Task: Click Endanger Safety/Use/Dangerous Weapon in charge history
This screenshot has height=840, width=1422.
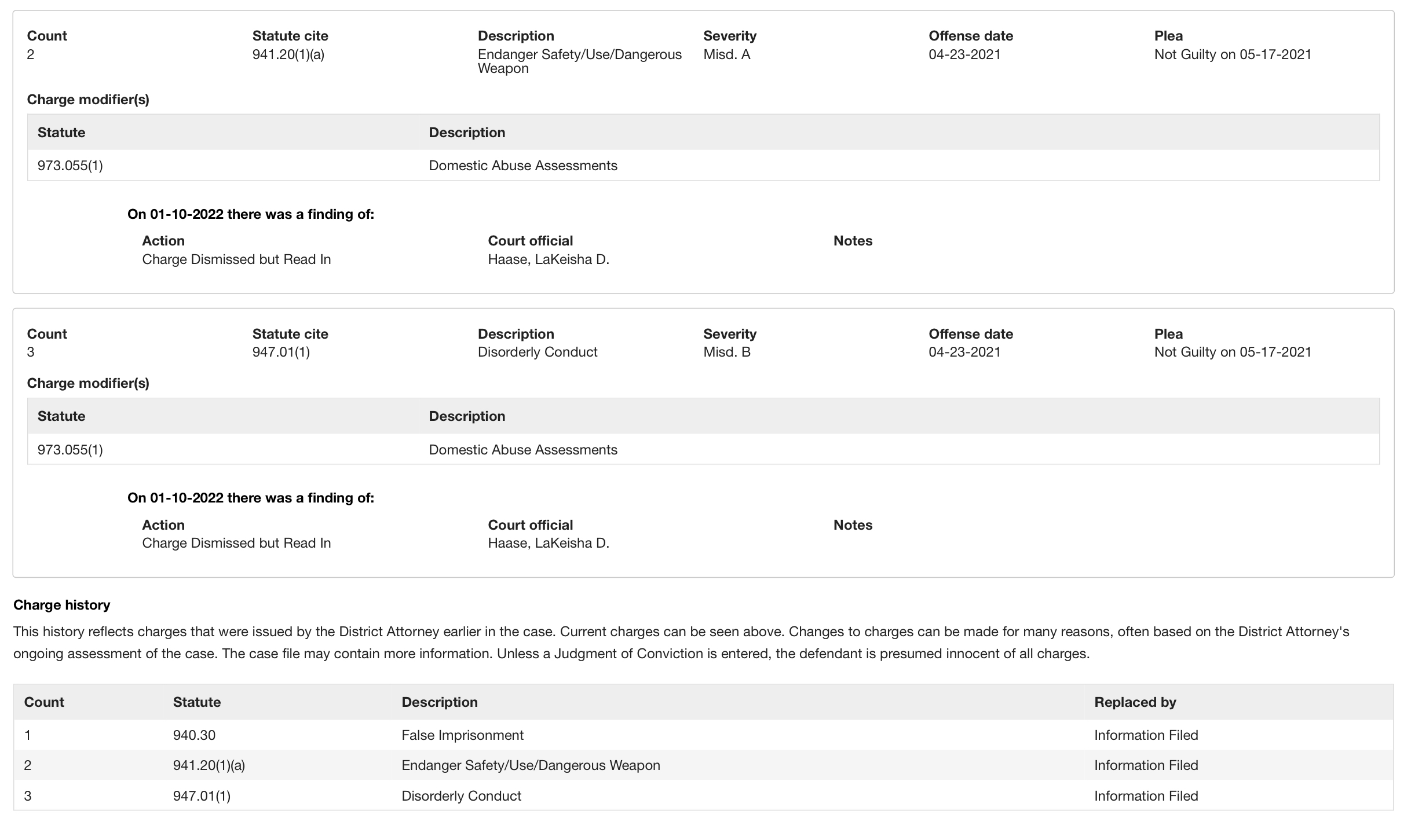Action: click(531, 765)
